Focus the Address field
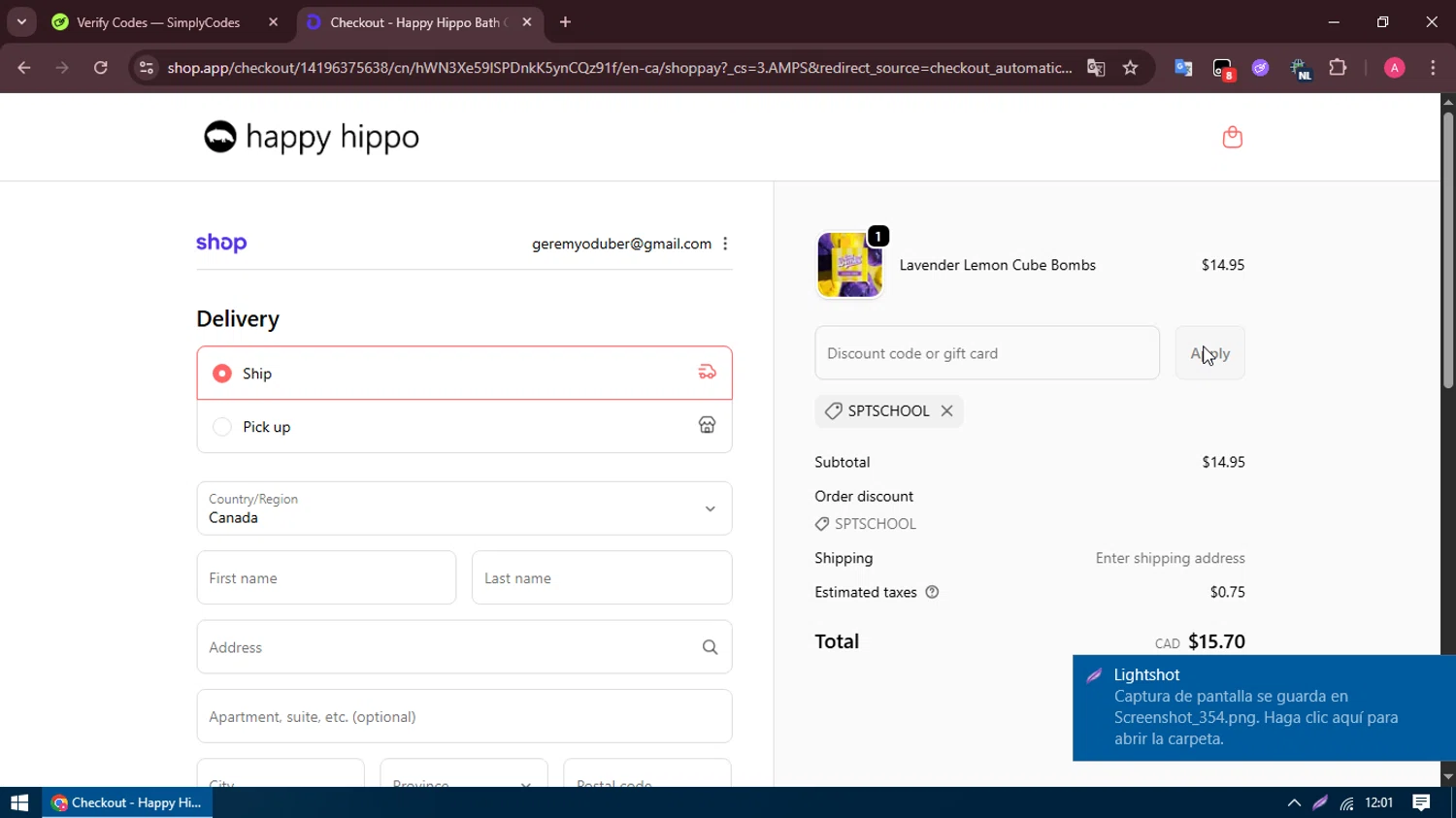 click(x=464, y=647)
